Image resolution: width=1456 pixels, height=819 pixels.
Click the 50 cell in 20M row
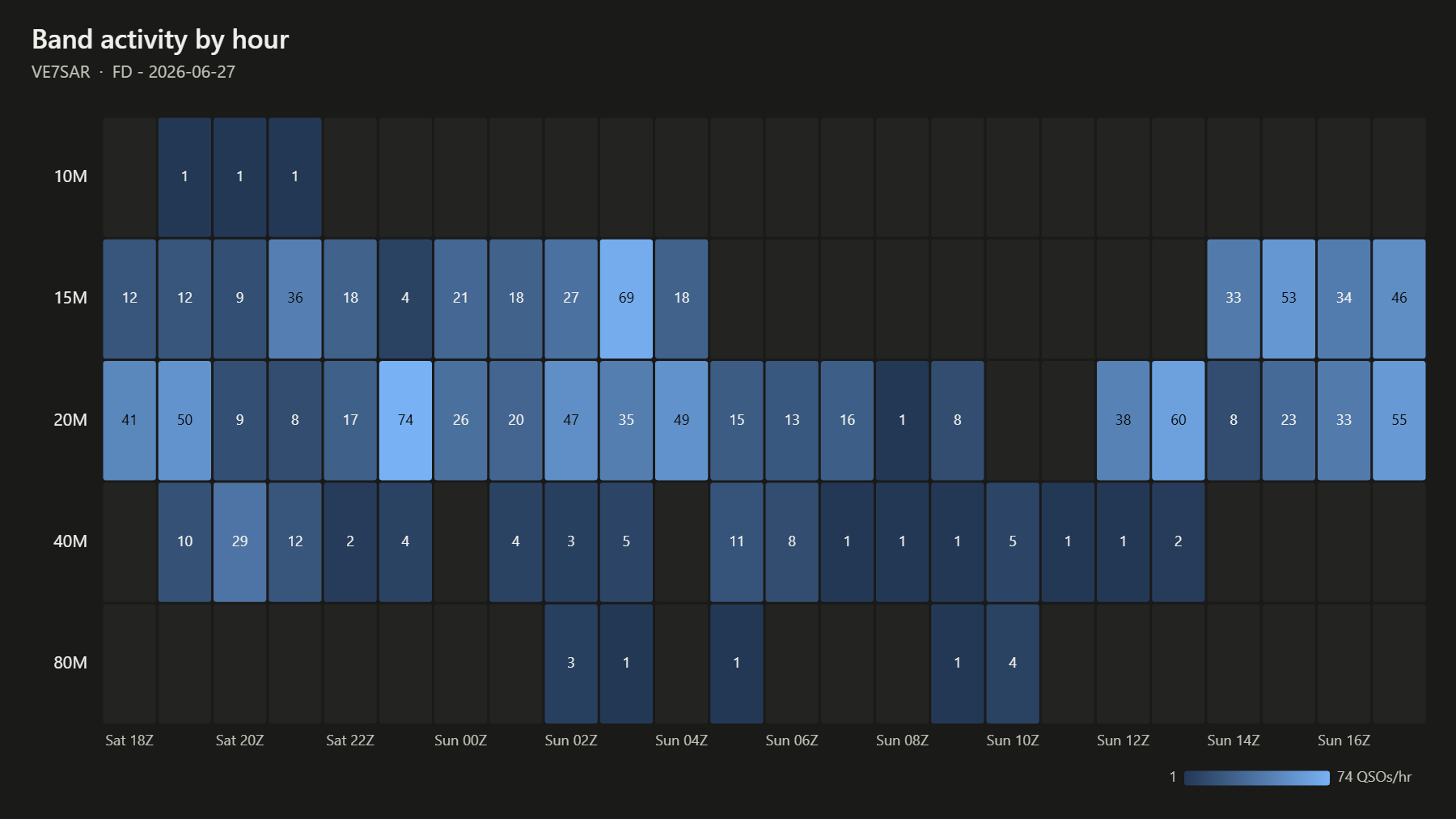pyautogui.click(x=184, y=420)
